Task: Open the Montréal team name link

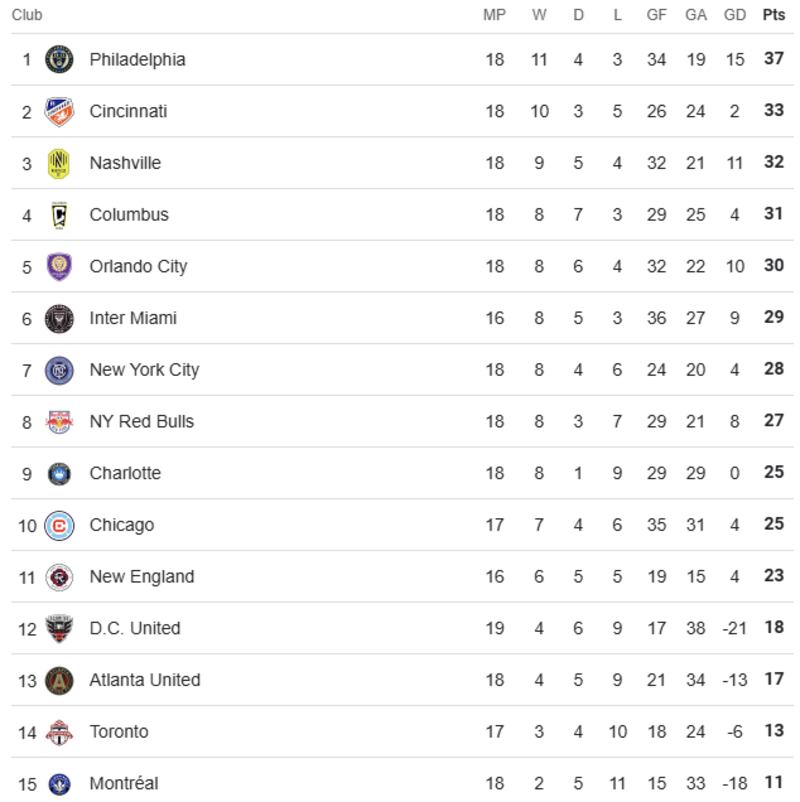Action: click(124, 784)
